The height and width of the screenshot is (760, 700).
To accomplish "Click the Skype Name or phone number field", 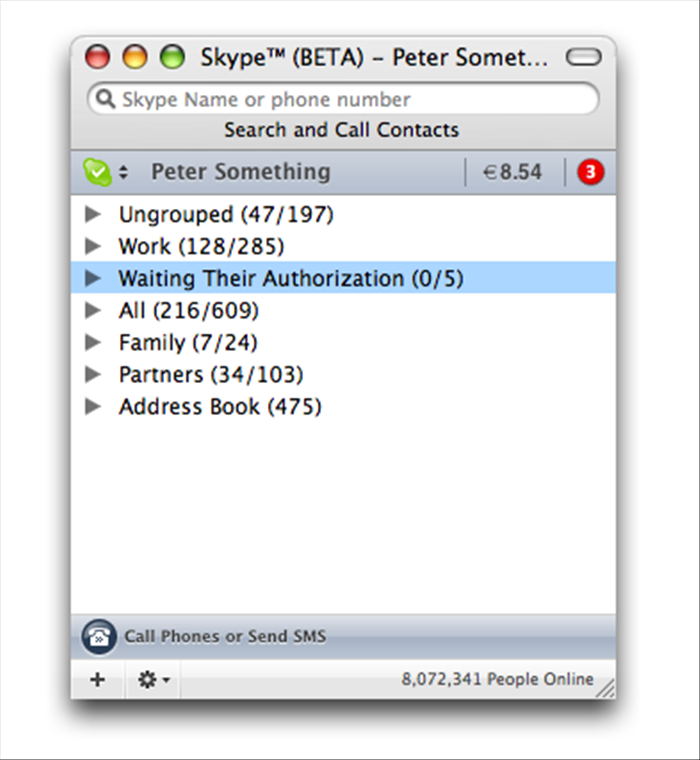I will tap(343, 99).
